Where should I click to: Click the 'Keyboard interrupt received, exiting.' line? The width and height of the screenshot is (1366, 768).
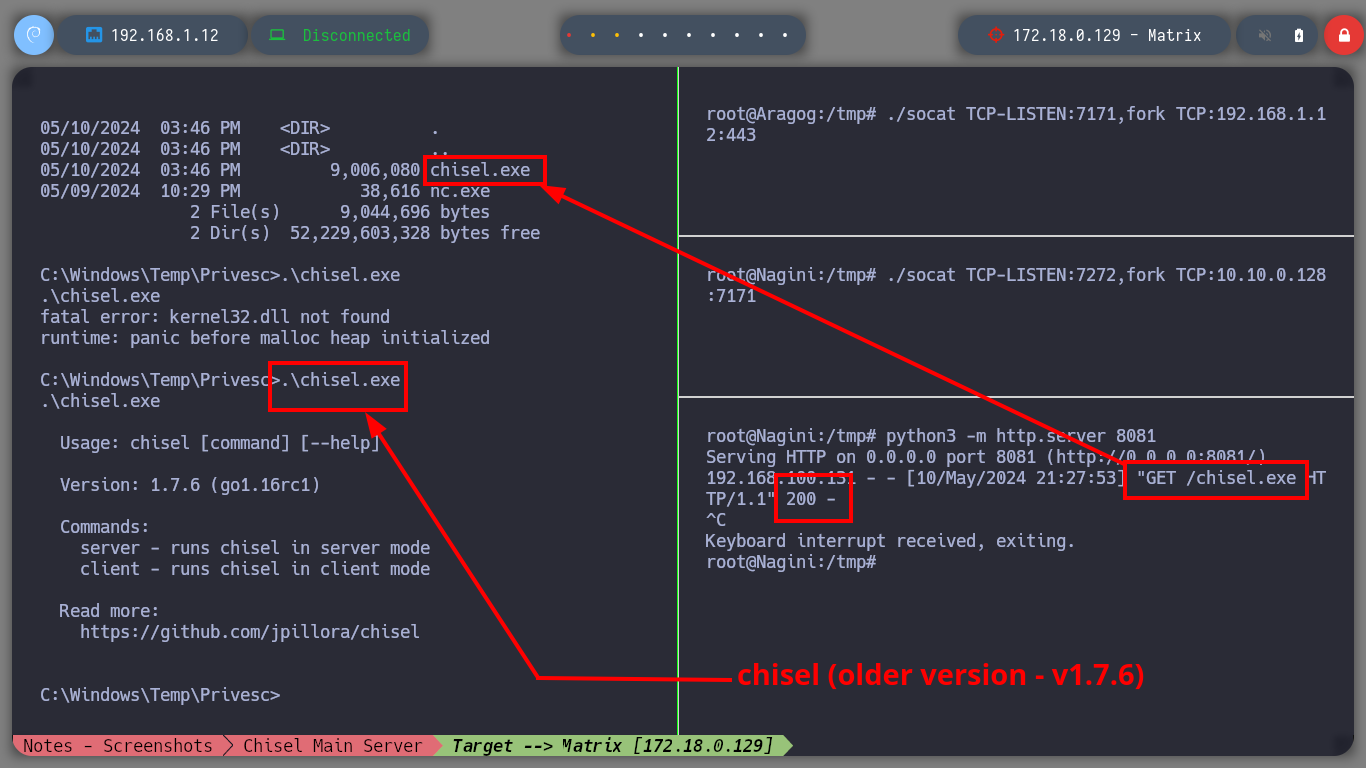(x=890, y=541)
